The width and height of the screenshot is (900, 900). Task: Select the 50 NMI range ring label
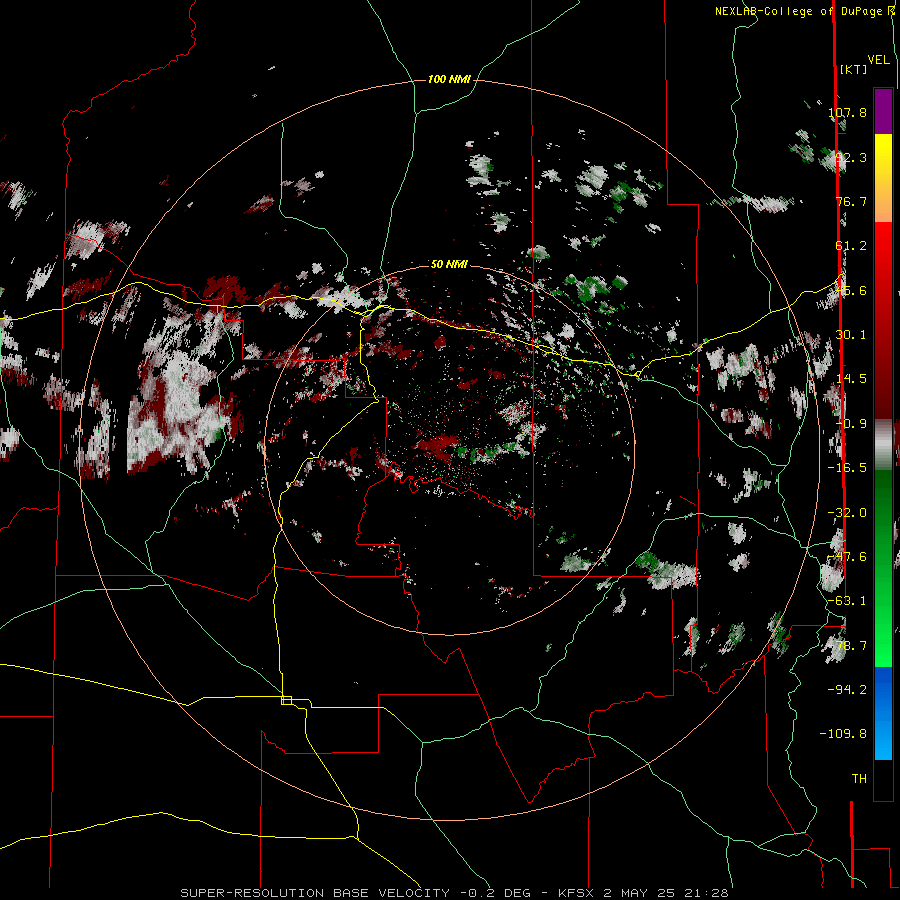[449, 264]
